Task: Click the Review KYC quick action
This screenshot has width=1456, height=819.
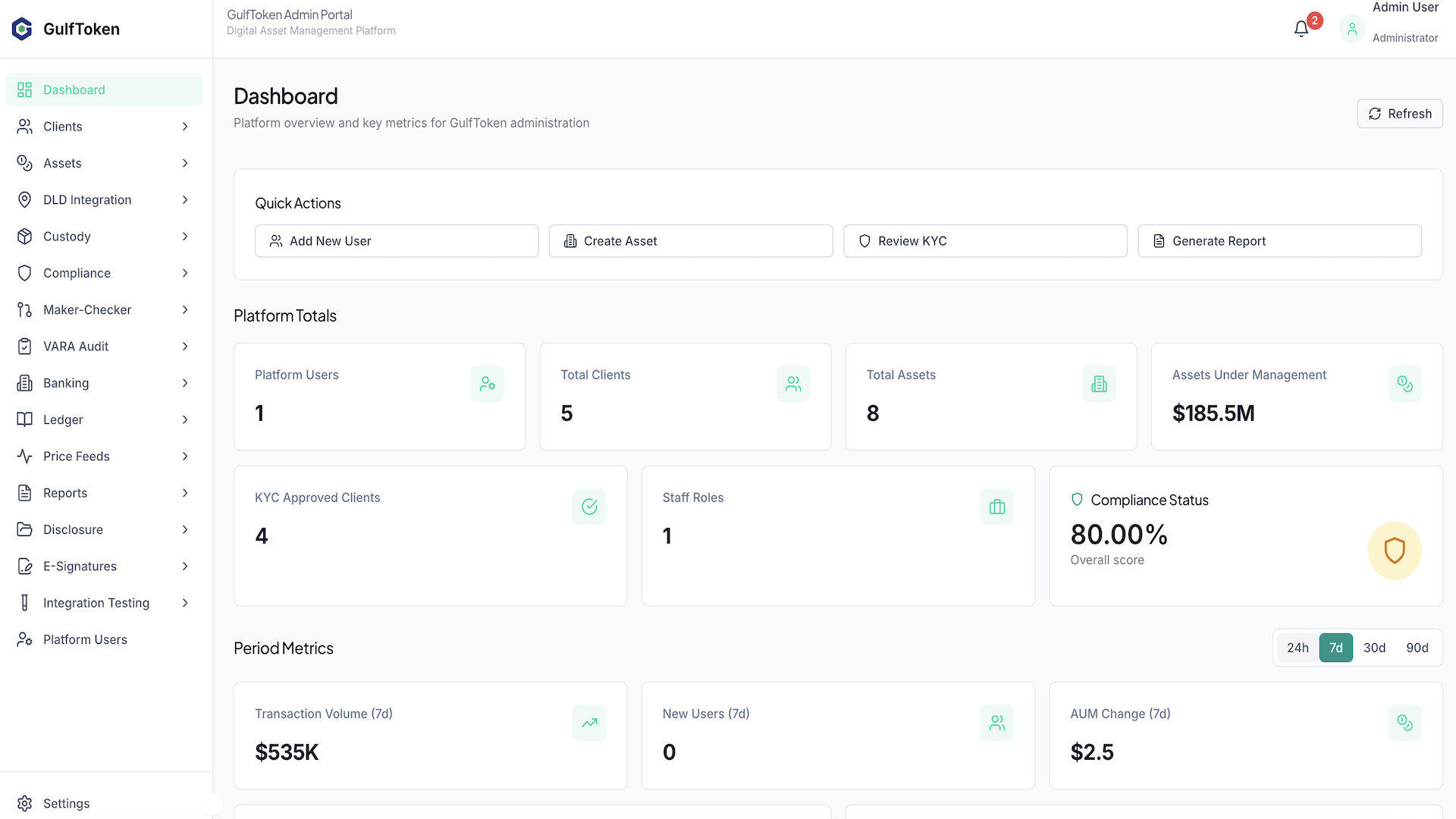Action: tap(985, 240)
